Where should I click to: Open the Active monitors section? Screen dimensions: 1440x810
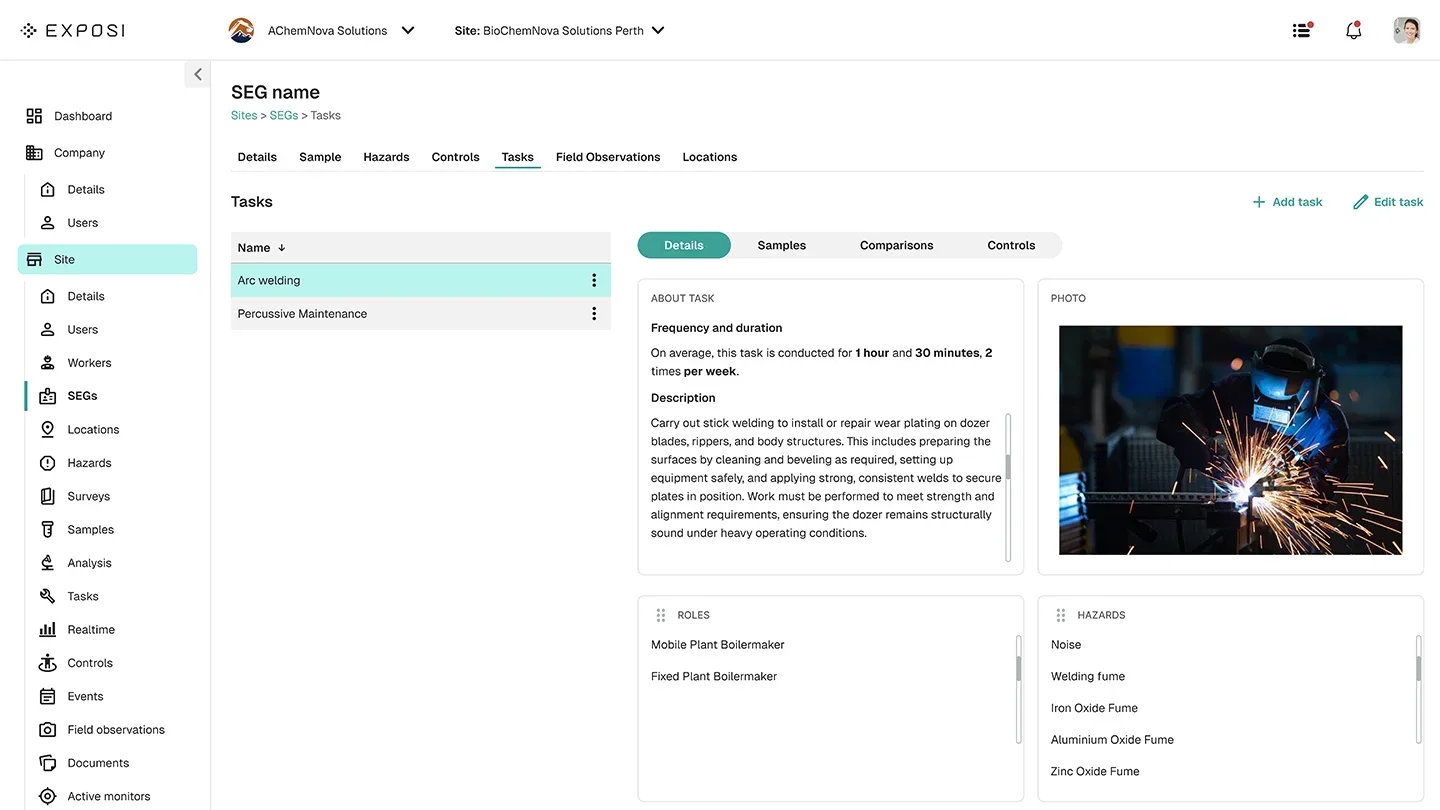109,795
